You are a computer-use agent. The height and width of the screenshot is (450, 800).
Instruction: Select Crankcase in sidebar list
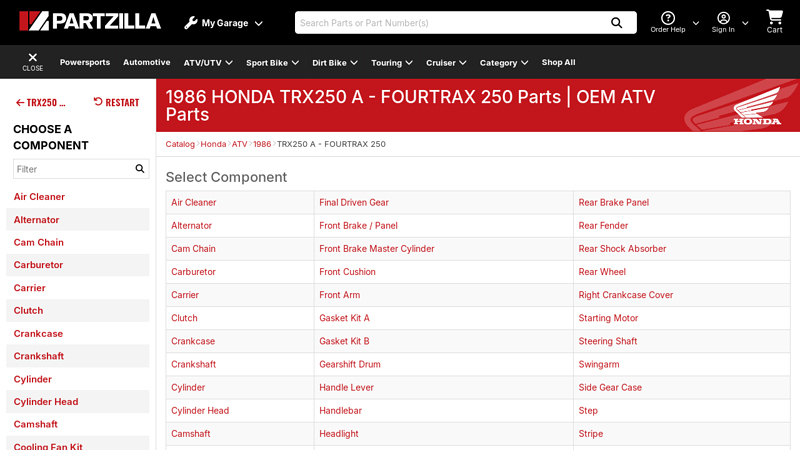38,334
